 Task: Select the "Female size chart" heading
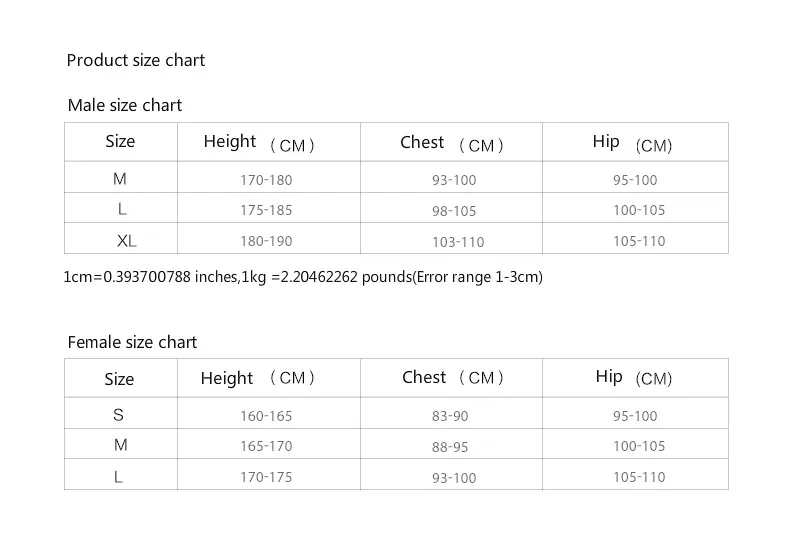point(132,342)
